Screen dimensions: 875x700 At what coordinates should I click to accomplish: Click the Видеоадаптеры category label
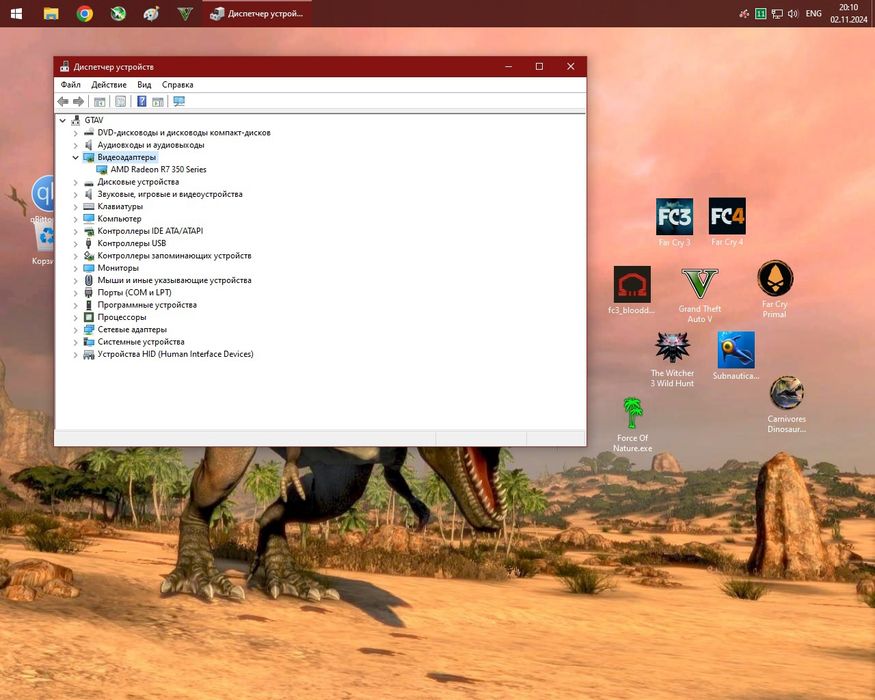coord(127,157)
